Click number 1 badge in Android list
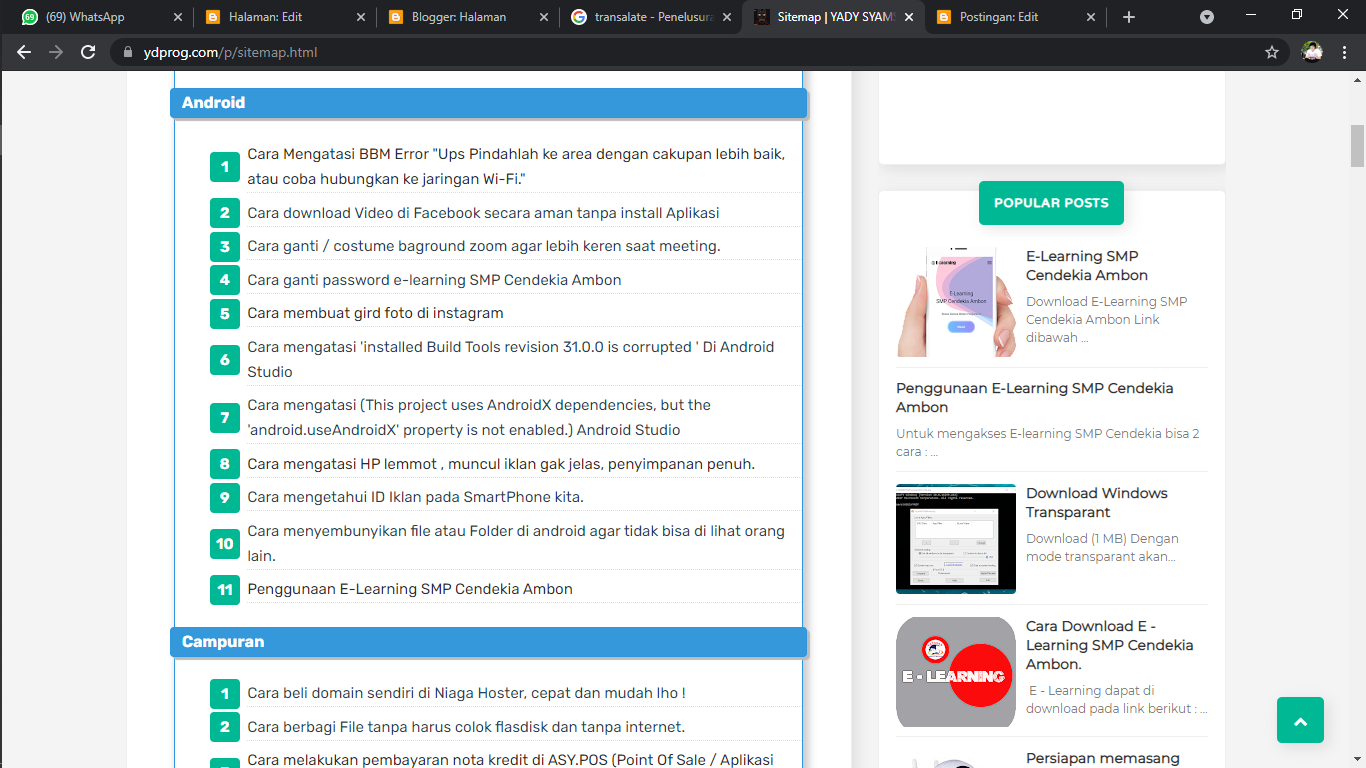 click(x=225, y=167)
